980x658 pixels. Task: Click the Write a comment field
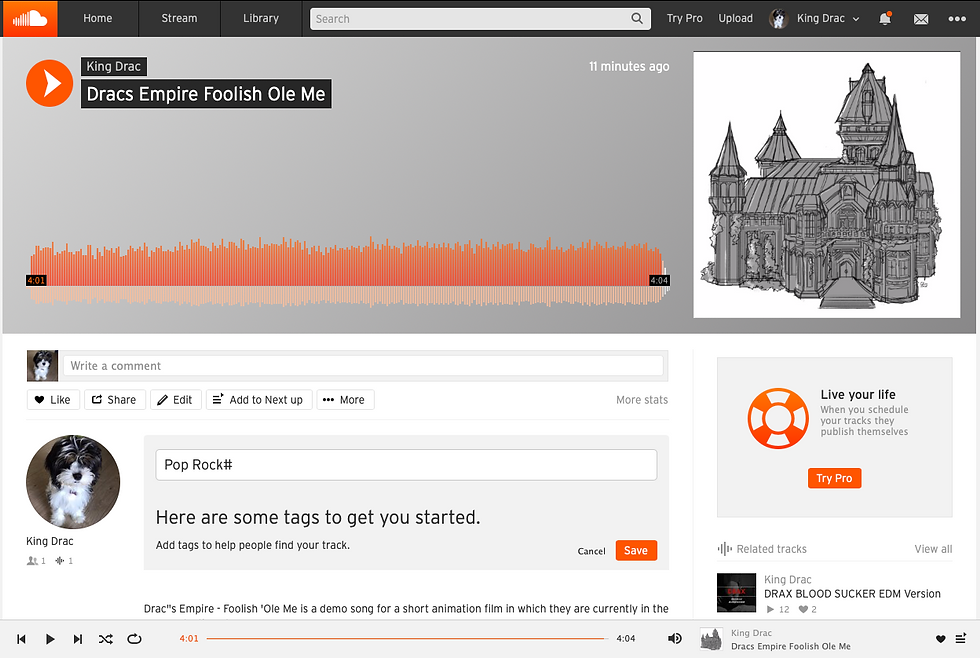pos(363,366)
